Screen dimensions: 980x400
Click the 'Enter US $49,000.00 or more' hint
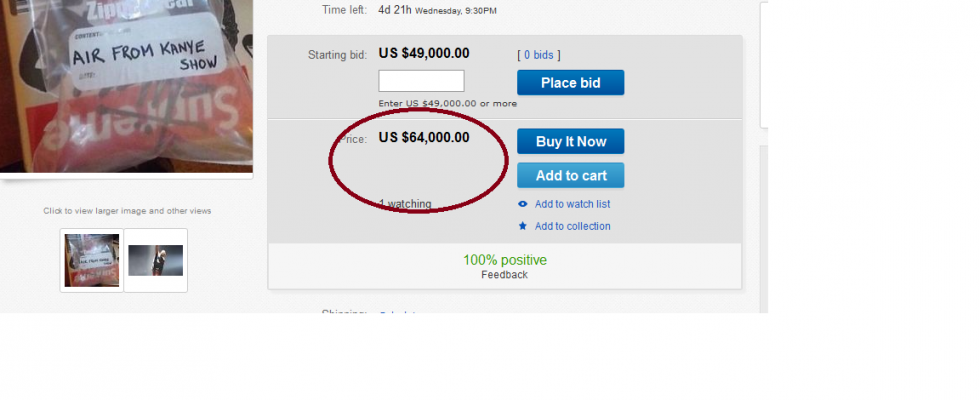(448, 103)
